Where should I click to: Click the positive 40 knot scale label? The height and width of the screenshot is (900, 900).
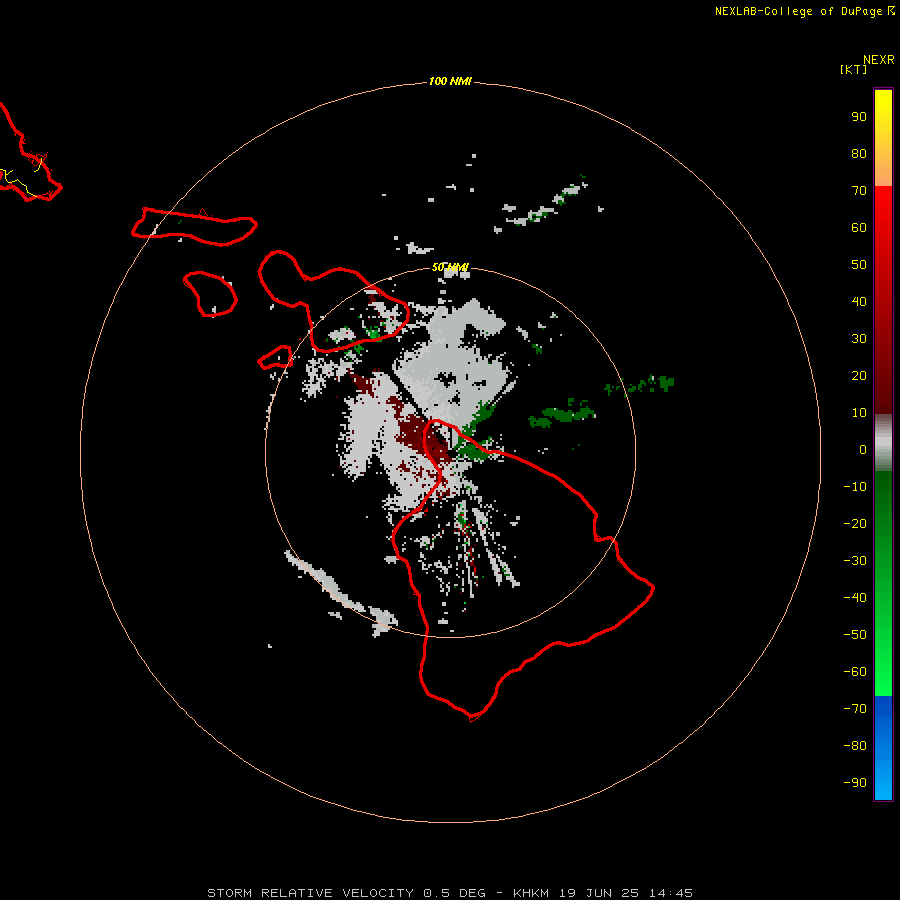859,302
